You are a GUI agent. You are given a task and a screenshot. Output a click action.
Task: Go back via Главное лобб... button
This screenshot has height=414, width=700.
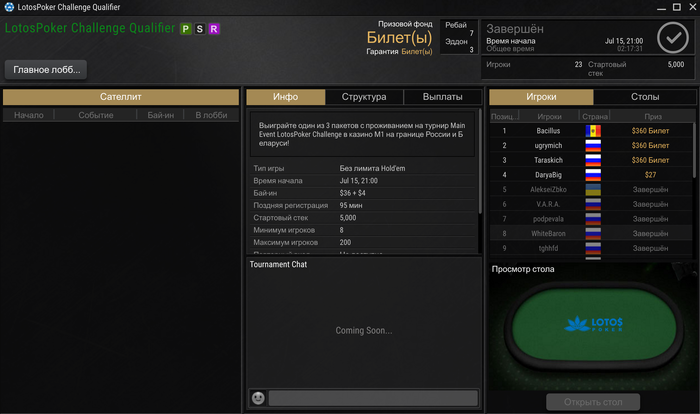46,70
